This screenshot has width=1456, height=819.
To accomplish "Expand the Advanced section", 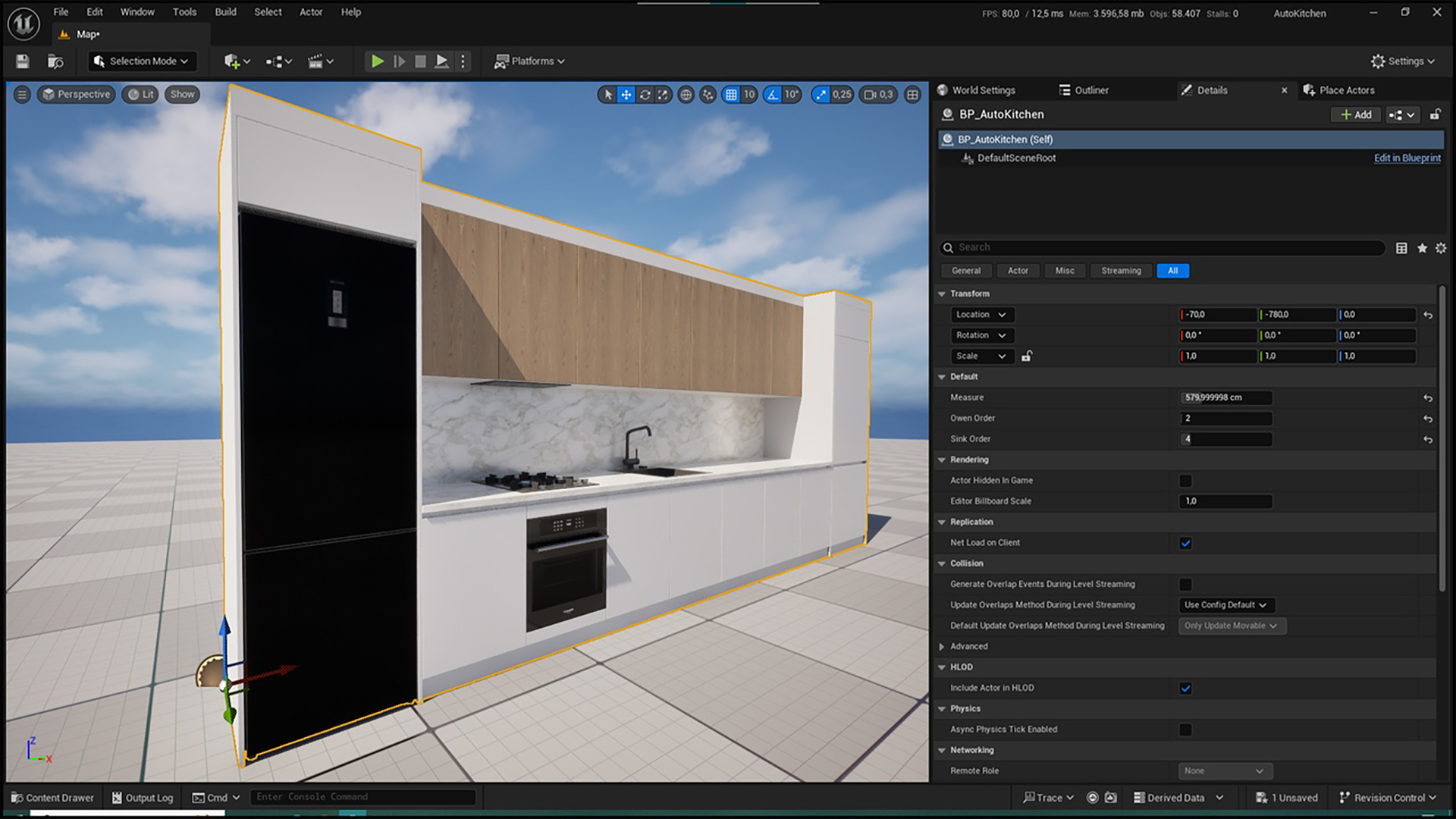I will pos(942,647).
